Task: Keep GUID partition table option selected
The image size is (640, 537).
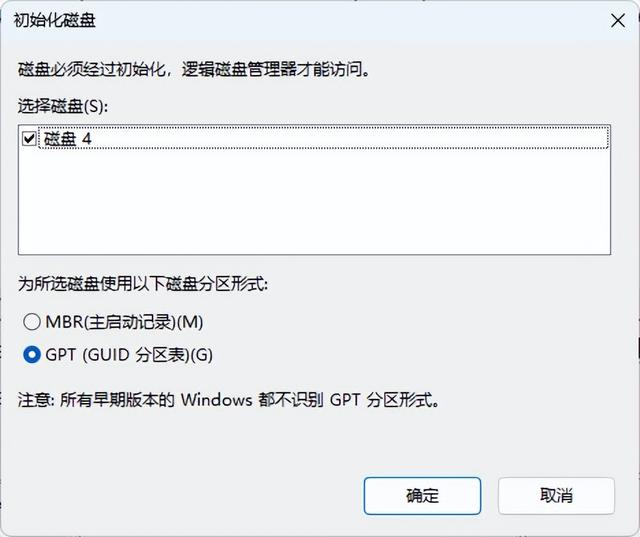Action: tap(32, 354)
